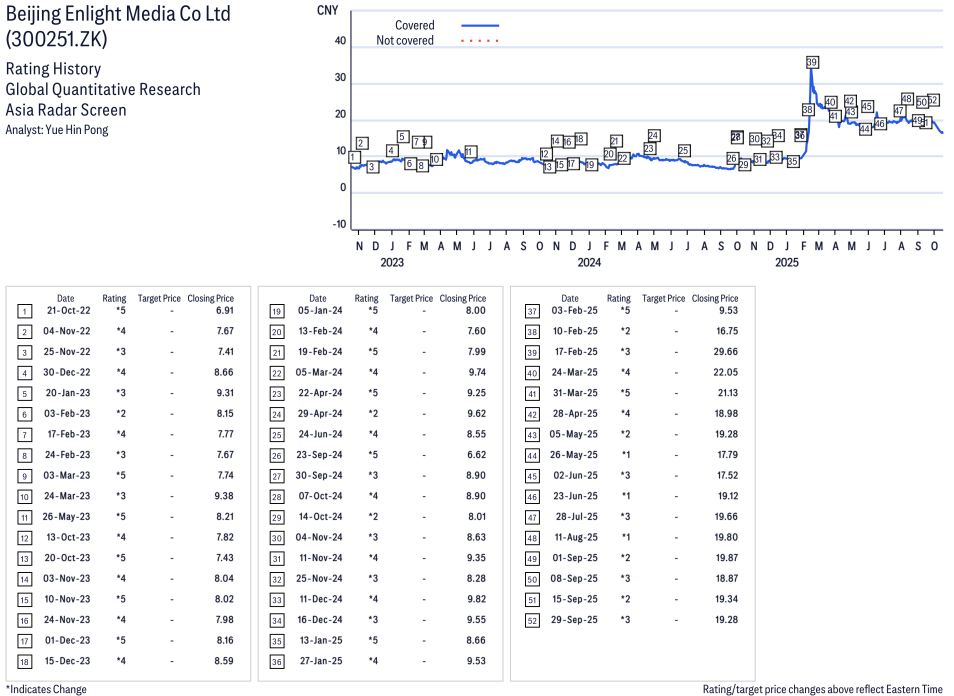Click index box 37 in the right table
This screenshot has width=954, height=696.
pyautogui.click(x=532, y=311)
